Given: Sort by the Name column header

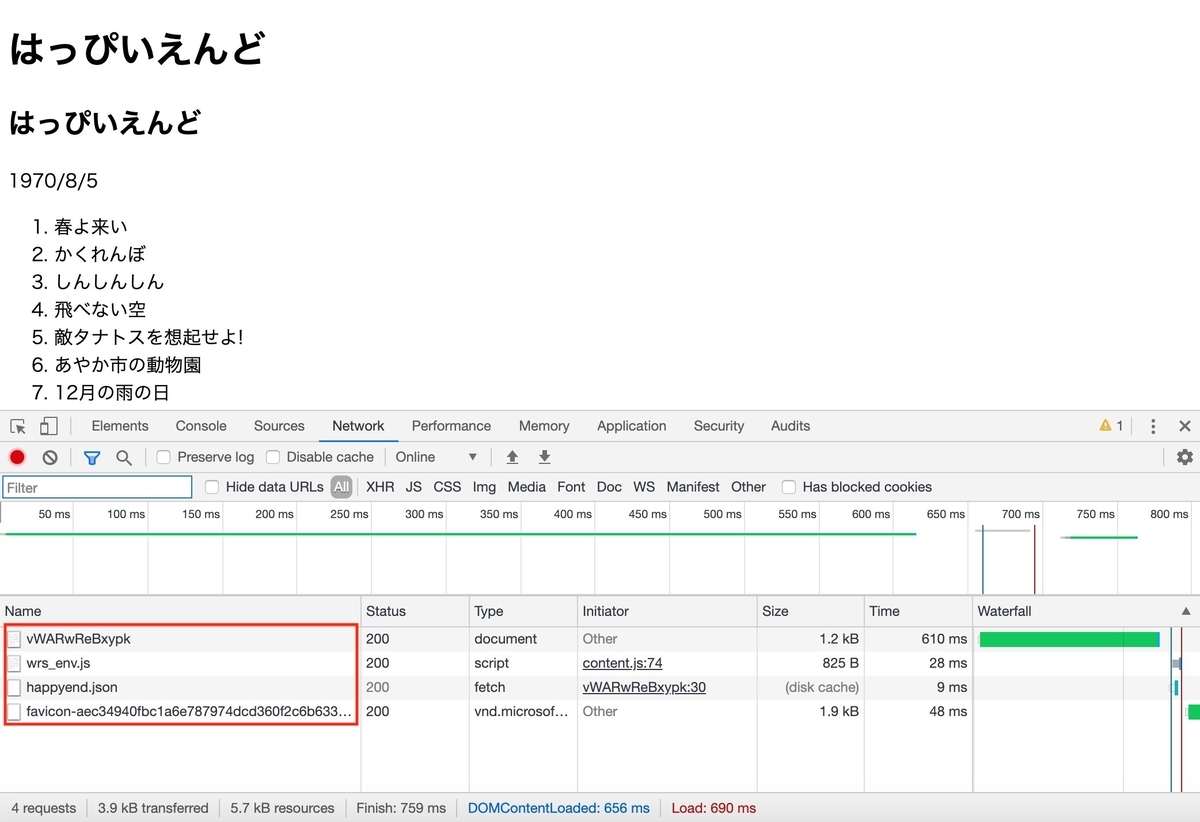Looking at the screenshot, I should pos(180,611).
